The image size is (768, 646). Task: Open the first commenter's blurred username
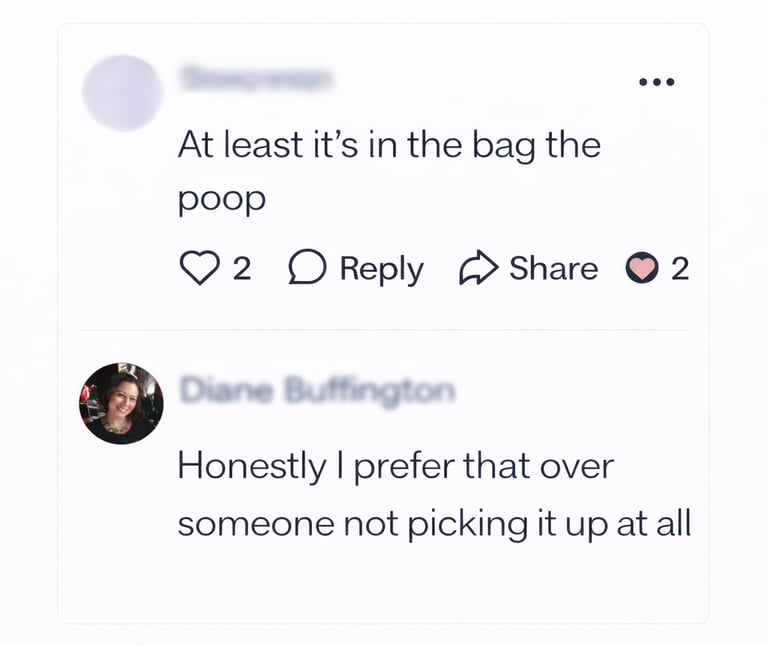[256, 78]
